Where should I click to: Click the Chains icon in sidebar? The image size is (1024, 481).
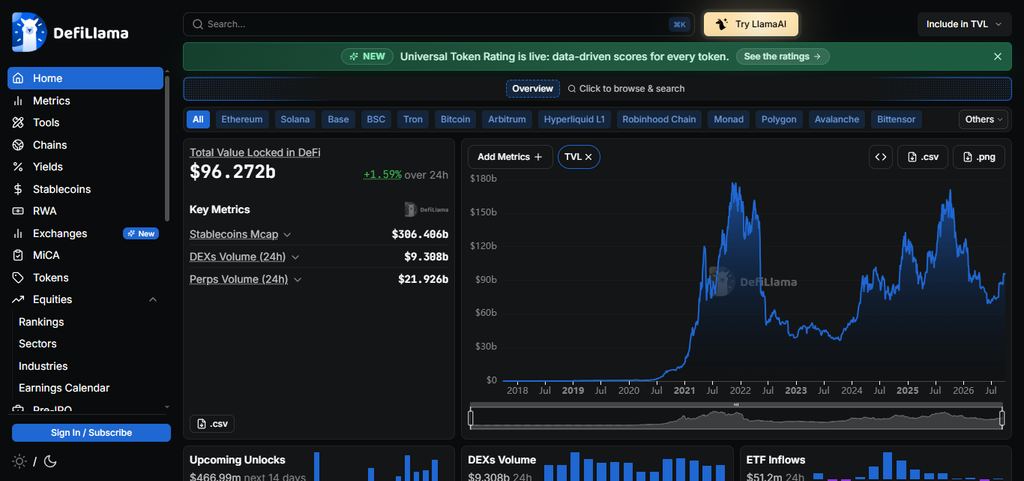[x=19, y=145]
